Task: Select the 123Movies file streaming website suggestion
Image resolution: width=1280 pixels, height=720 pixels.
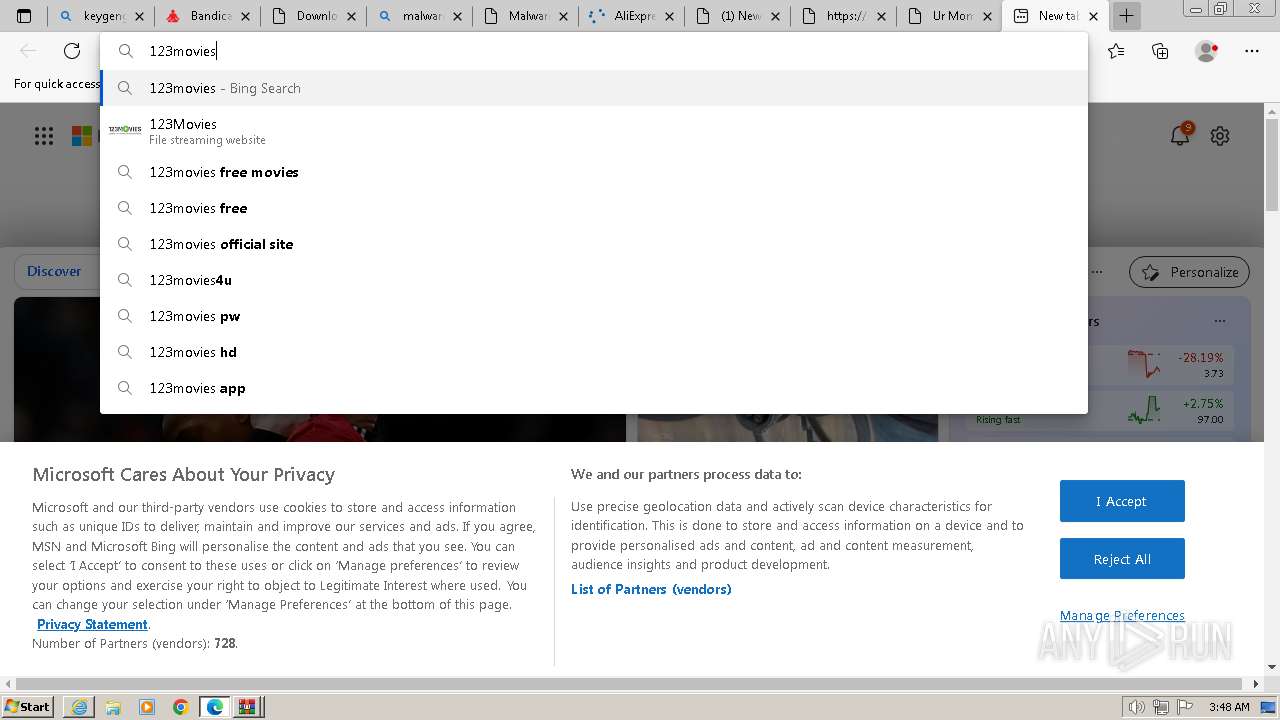Action: 594,131
